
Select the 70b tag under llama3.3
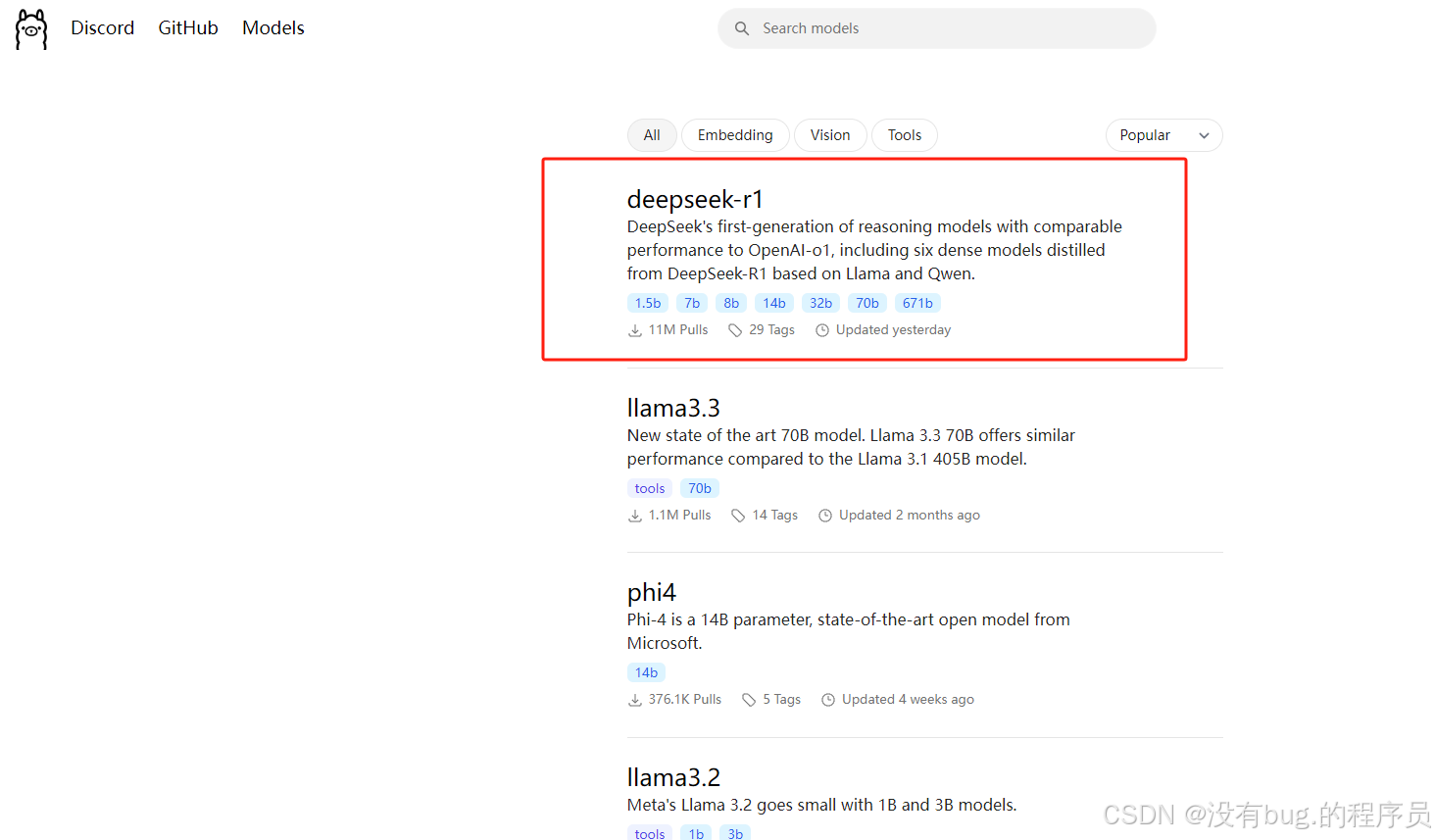coord(700,488)
